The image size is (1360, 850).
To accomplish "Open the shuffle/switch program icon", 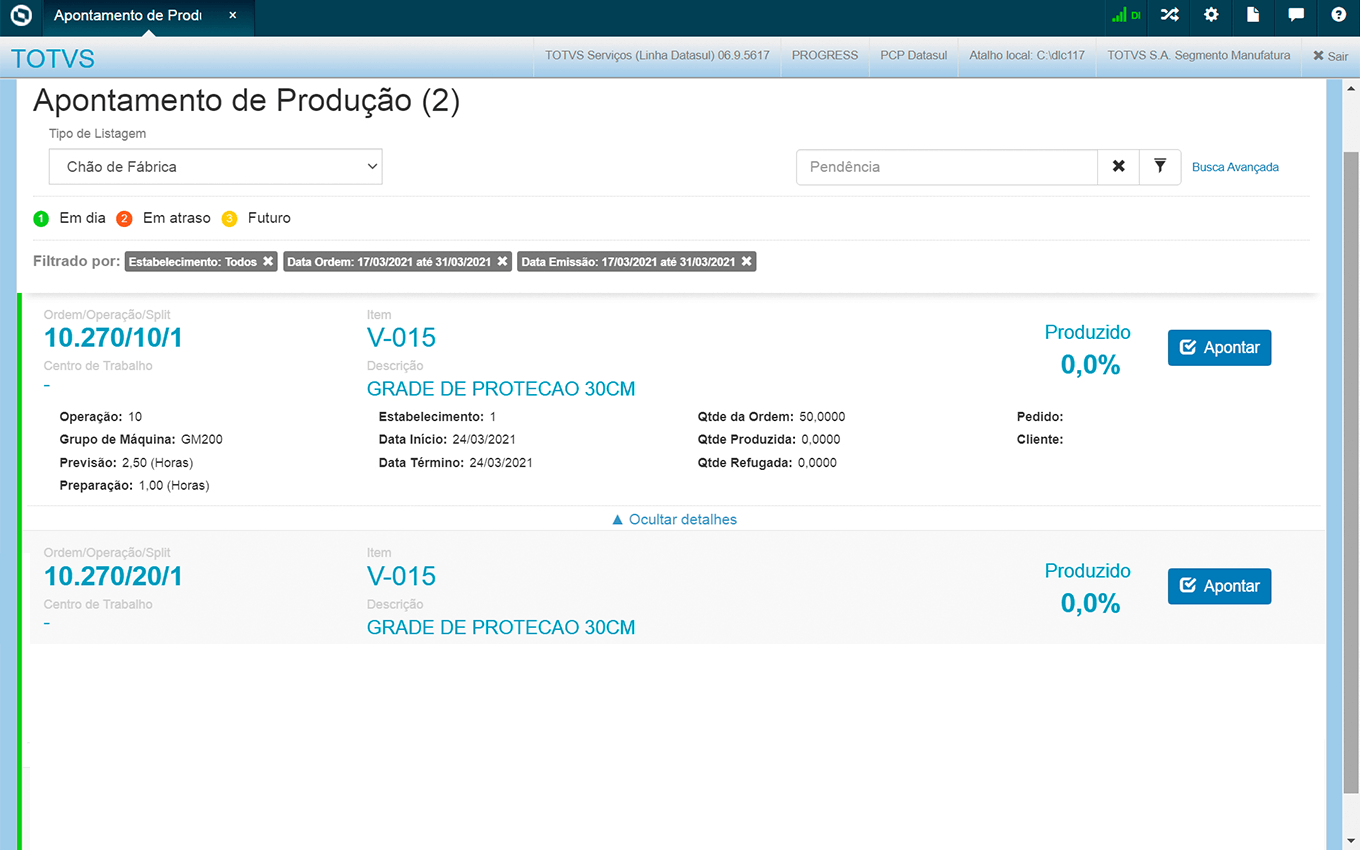I will [x=1169, y=15].
